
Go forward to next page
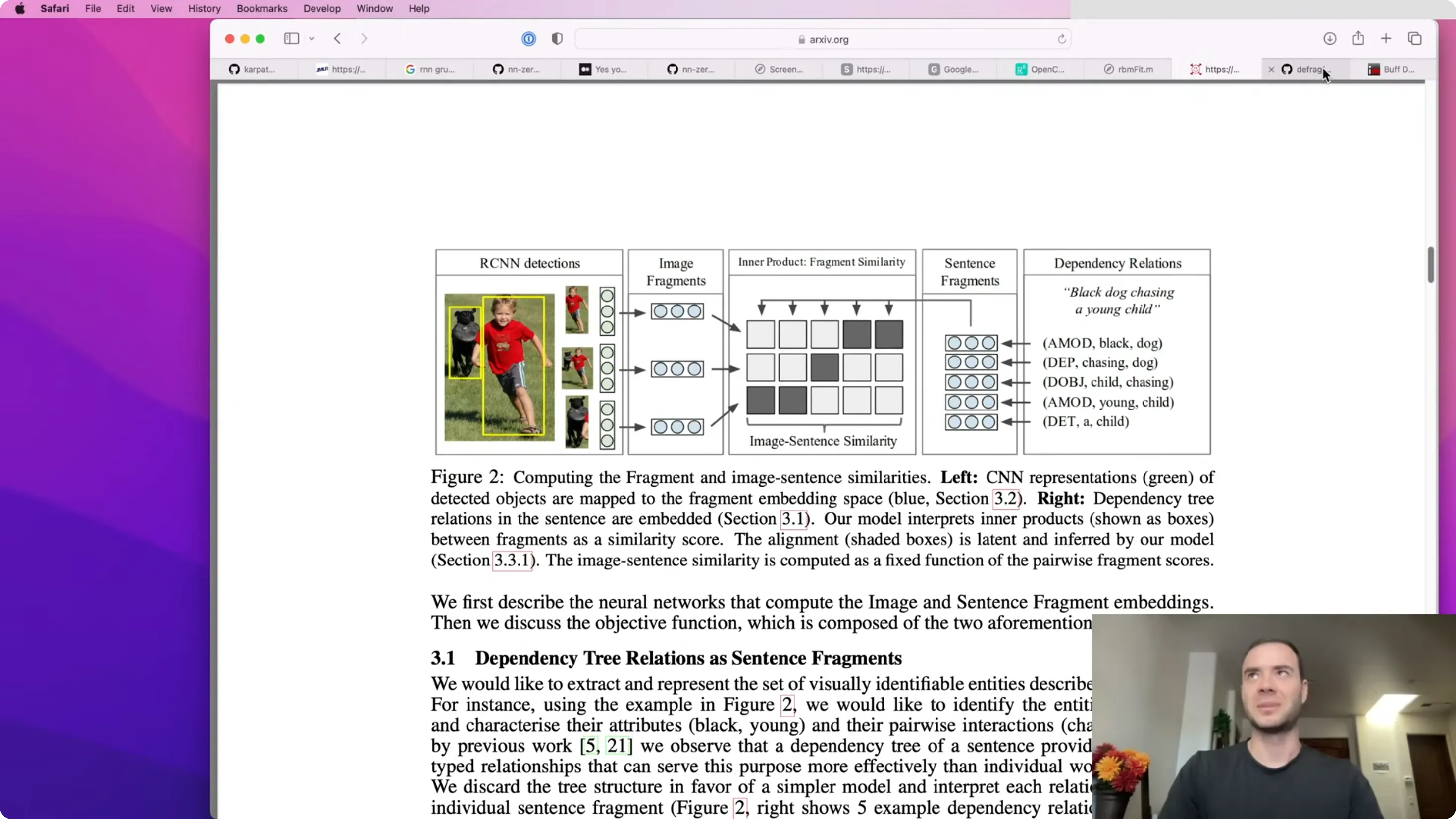point(364,39)
